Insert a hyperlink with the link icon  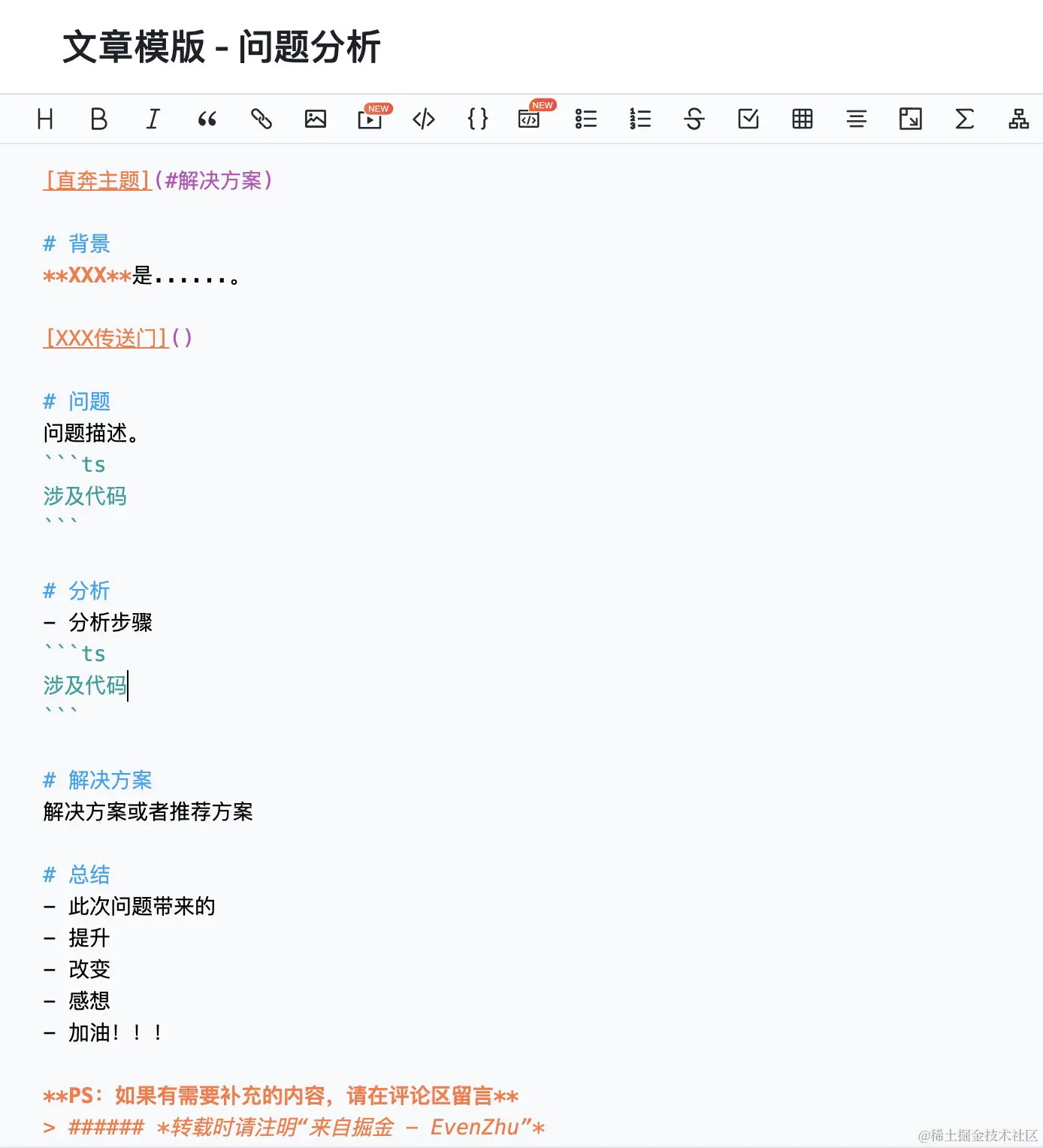coord(262,119)
